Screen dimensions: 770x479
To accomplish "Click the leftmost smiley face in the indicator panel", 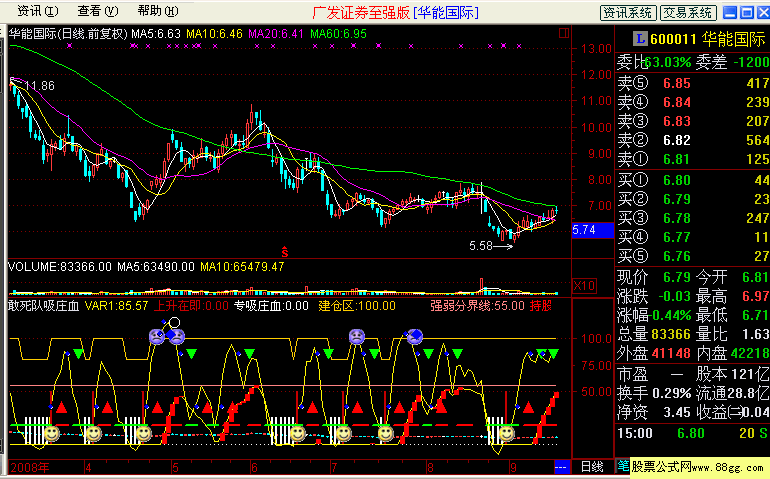I will point(52,433).
